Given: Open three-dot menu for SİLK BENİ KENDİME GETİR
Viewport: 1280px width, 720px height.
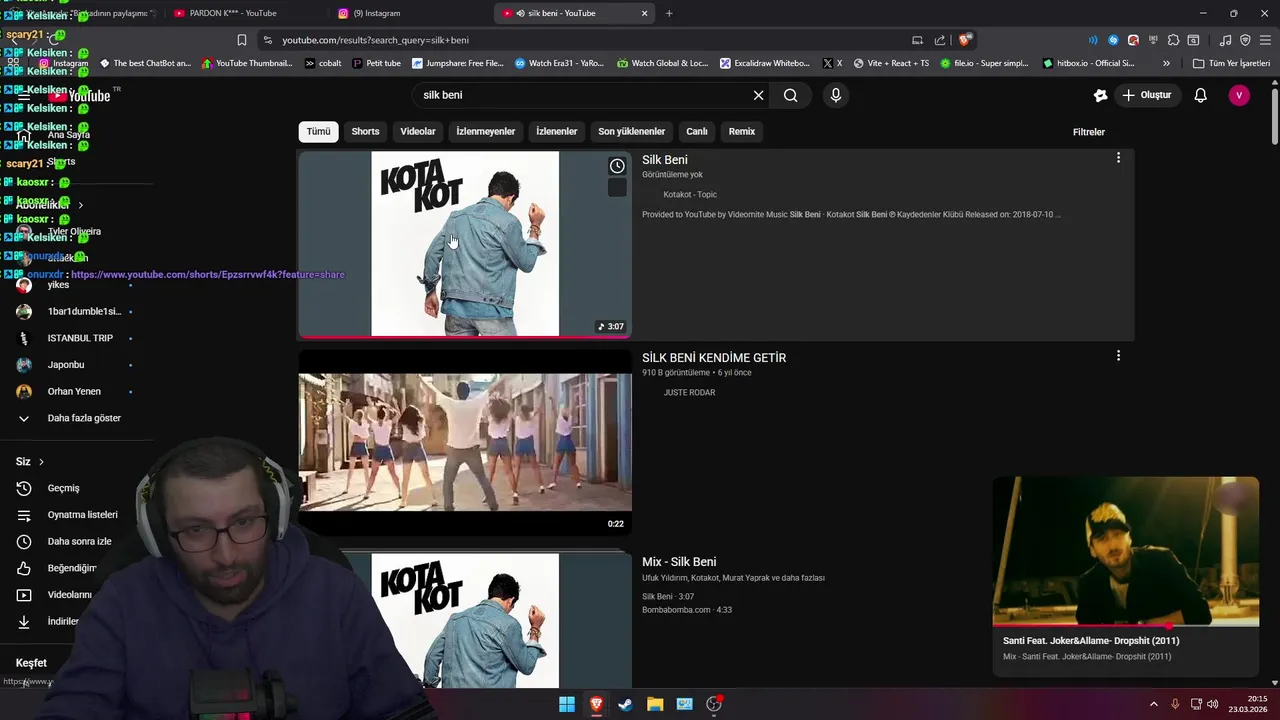Looking at the screenshot, I should (x=1118, y=356).
